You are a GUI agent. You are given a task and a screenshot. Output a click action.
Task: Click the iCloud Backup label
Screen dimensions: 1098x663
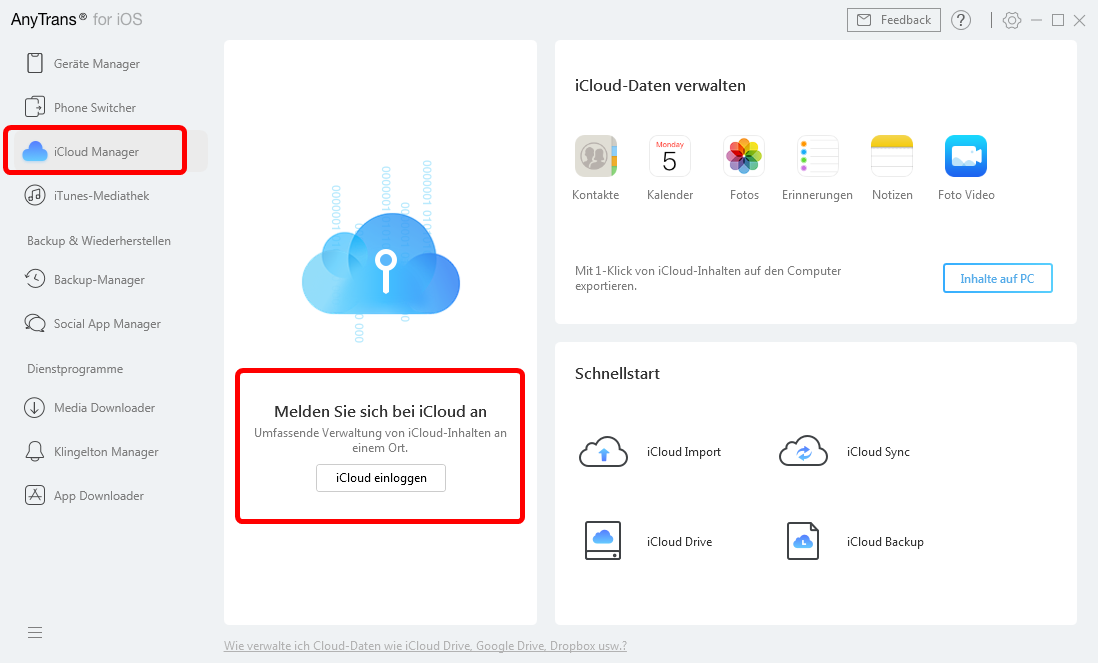click(885, 542)
